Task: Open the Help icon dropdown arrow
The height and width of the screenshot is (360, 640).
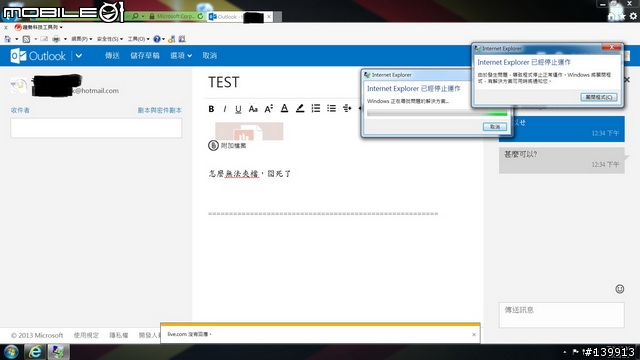Action: point(164,39)
